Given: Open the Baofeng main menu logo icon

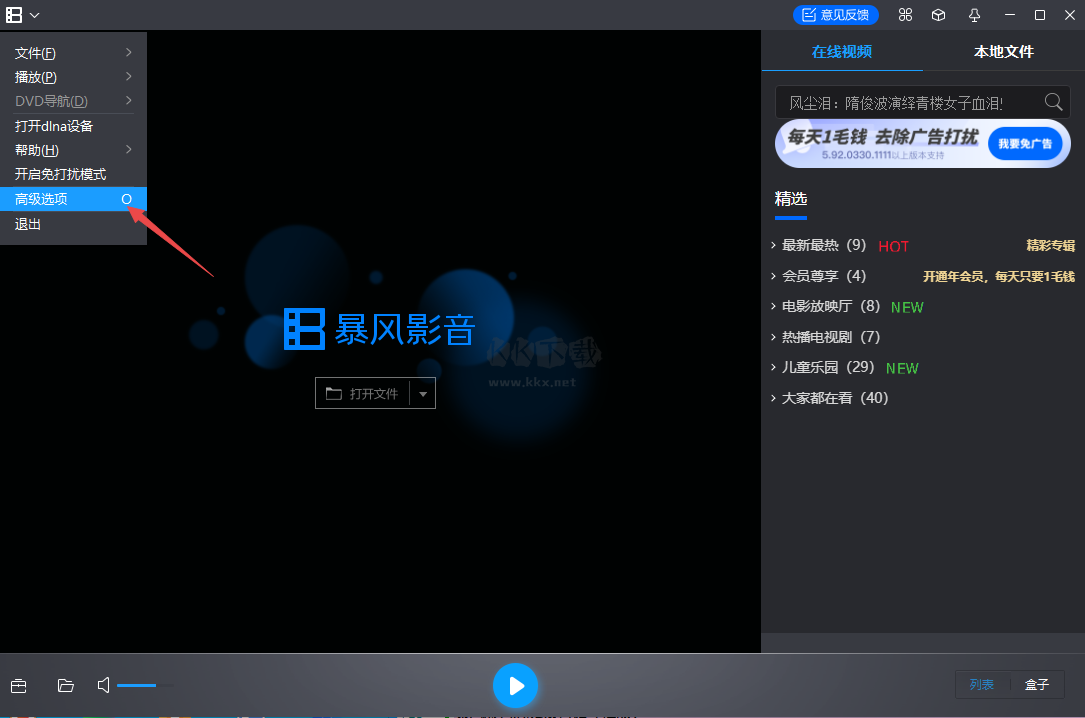Looking at the screenshot, I should 14,15.
